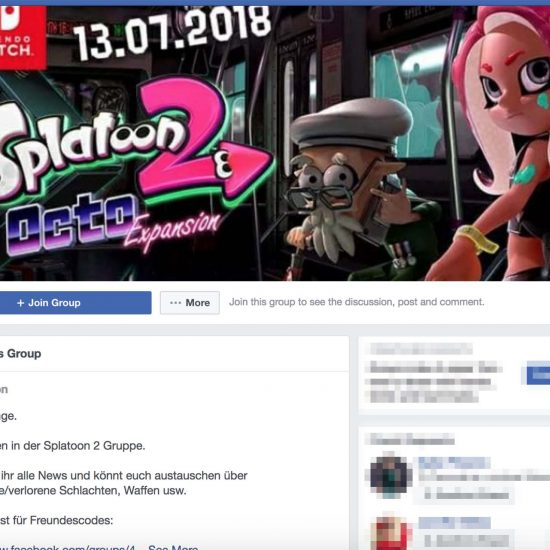Click the 'Group' section heading
Image resolution: width=550 pixels, height=550 pixels.
click(20, 354)
